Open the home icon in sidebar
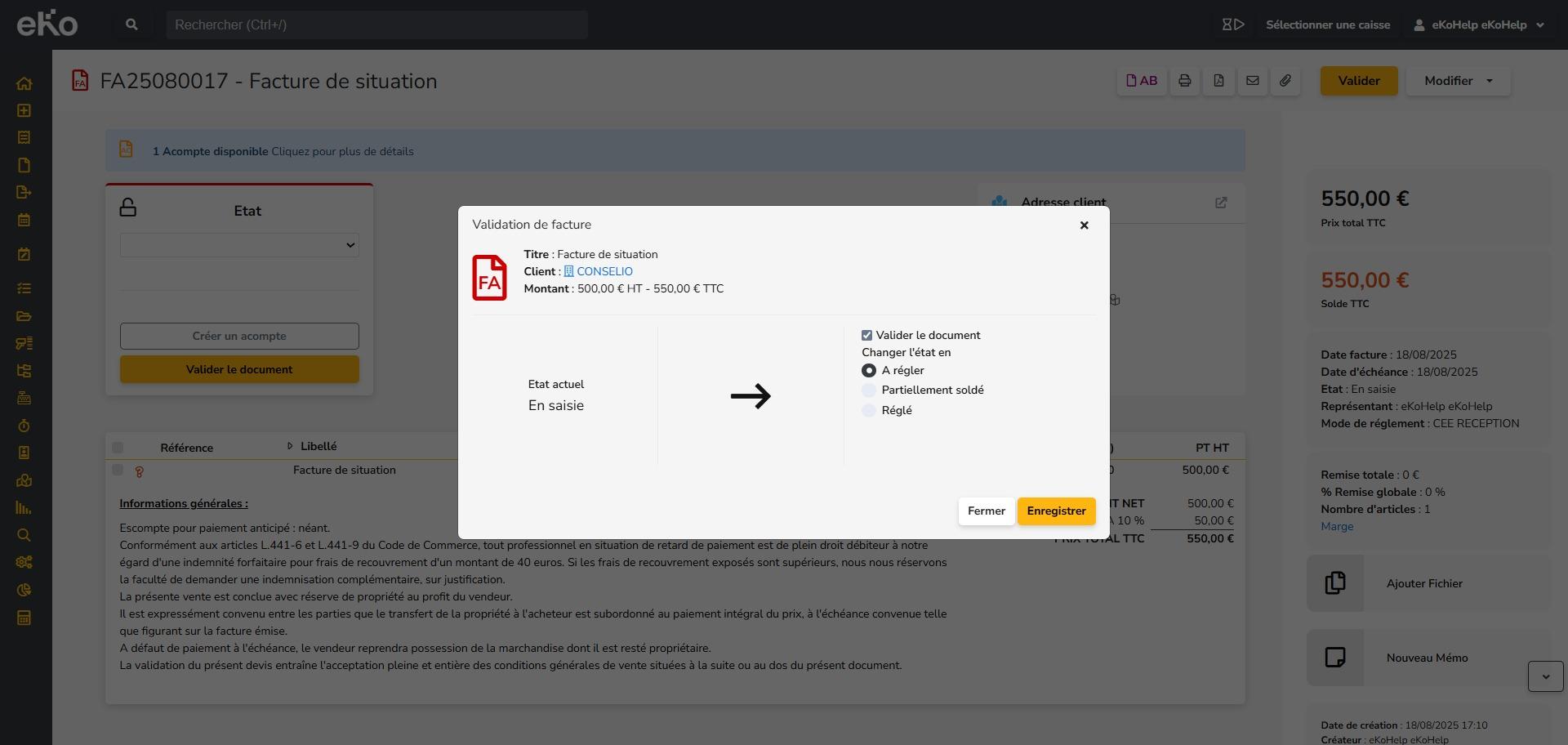 click(24, 83)
